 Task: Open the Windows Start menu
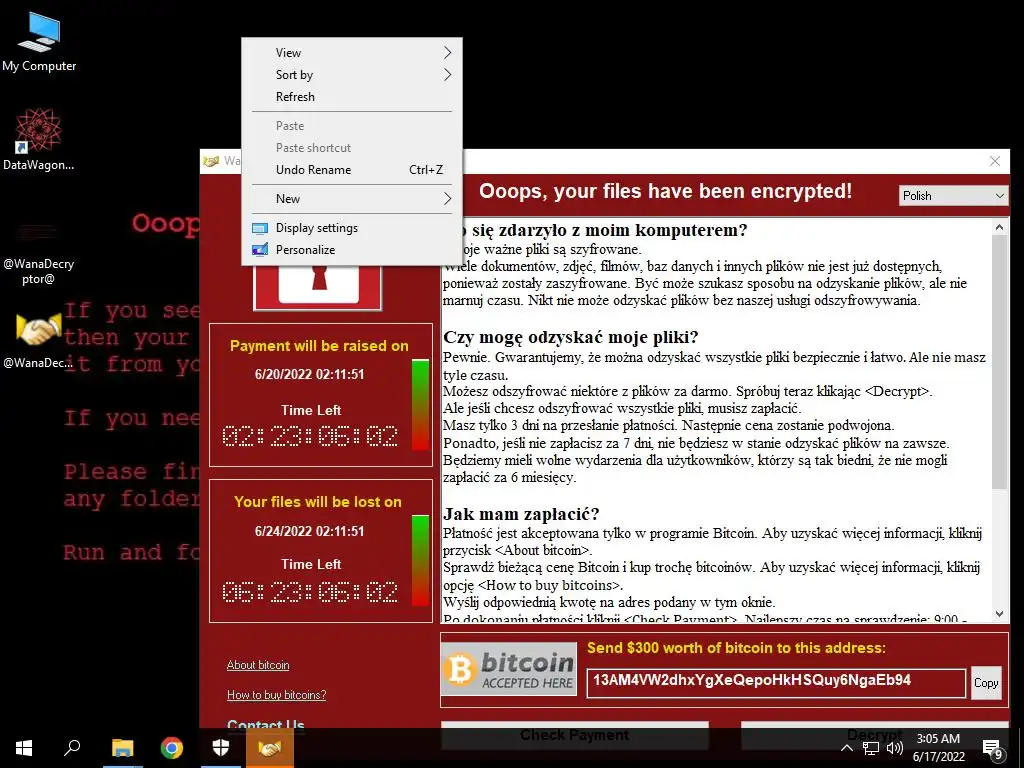(24, 748)
